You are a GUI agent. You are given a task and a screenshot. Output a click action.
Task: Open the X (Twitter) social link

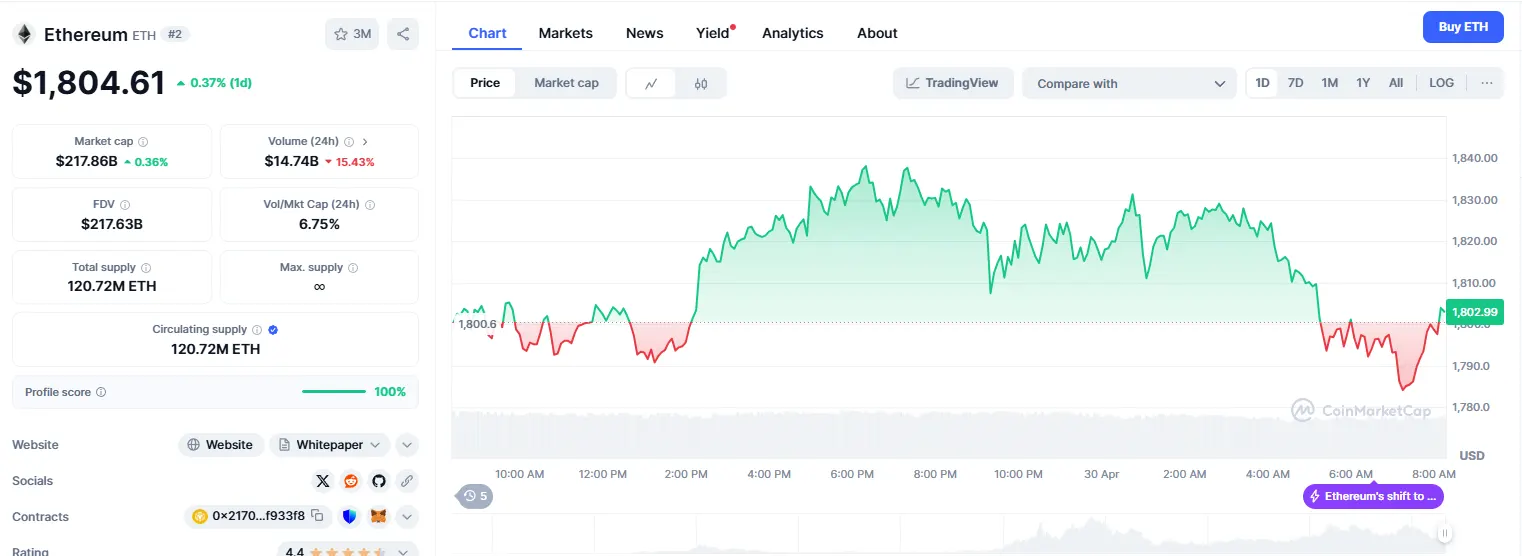coord(322,481)
